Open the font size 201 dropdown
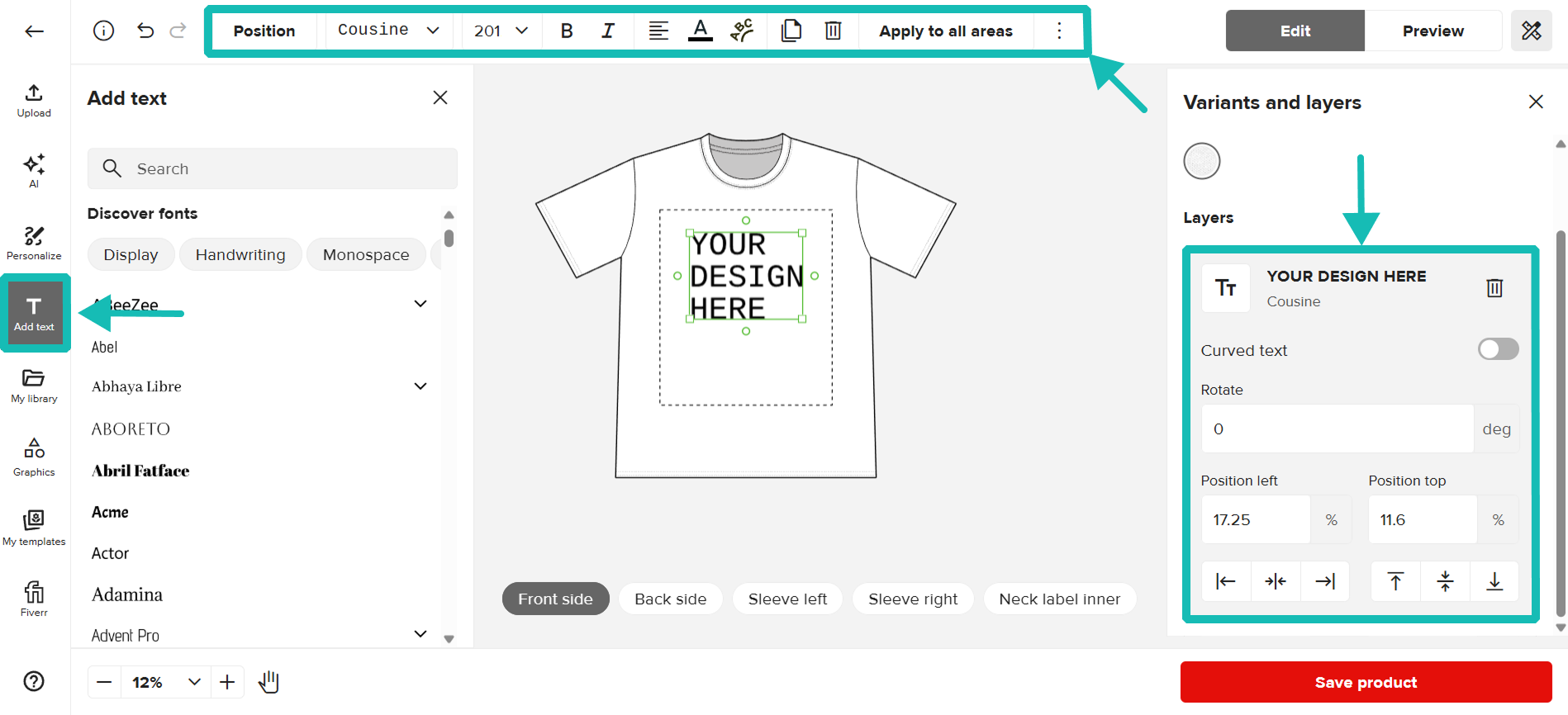This screenshot has height=715, width=1568. (501, 31)
